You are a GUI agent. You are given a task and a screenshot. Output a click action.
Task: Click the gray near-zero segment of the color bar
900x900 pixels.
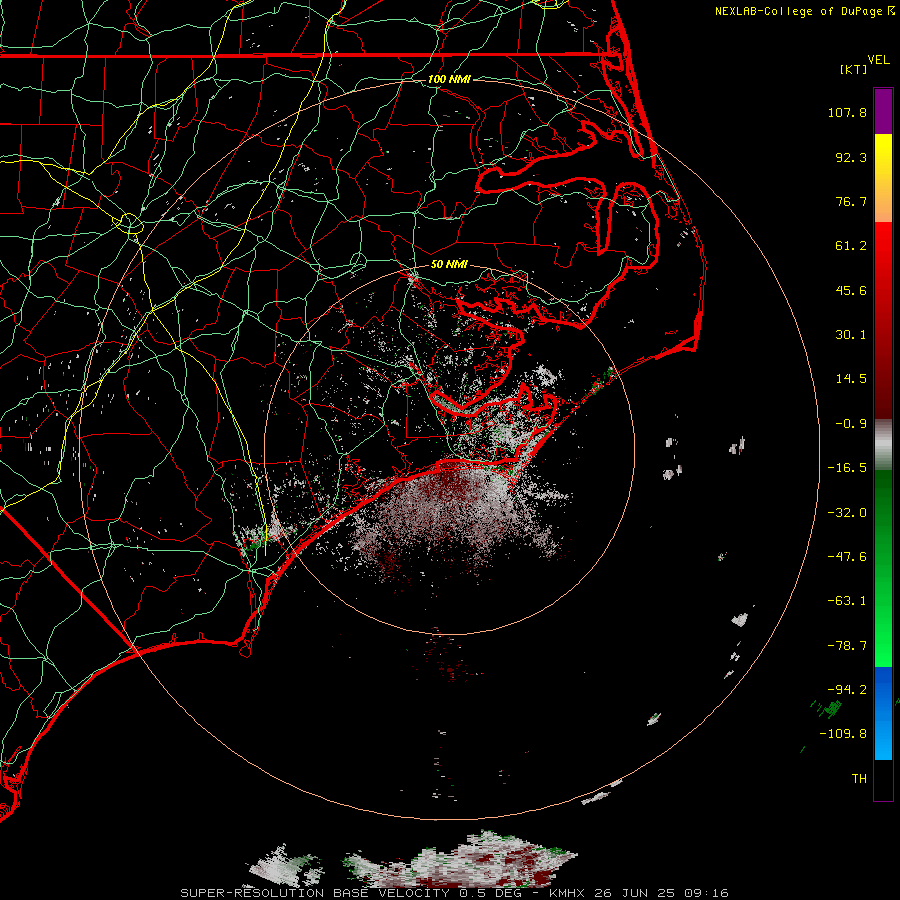883,442
